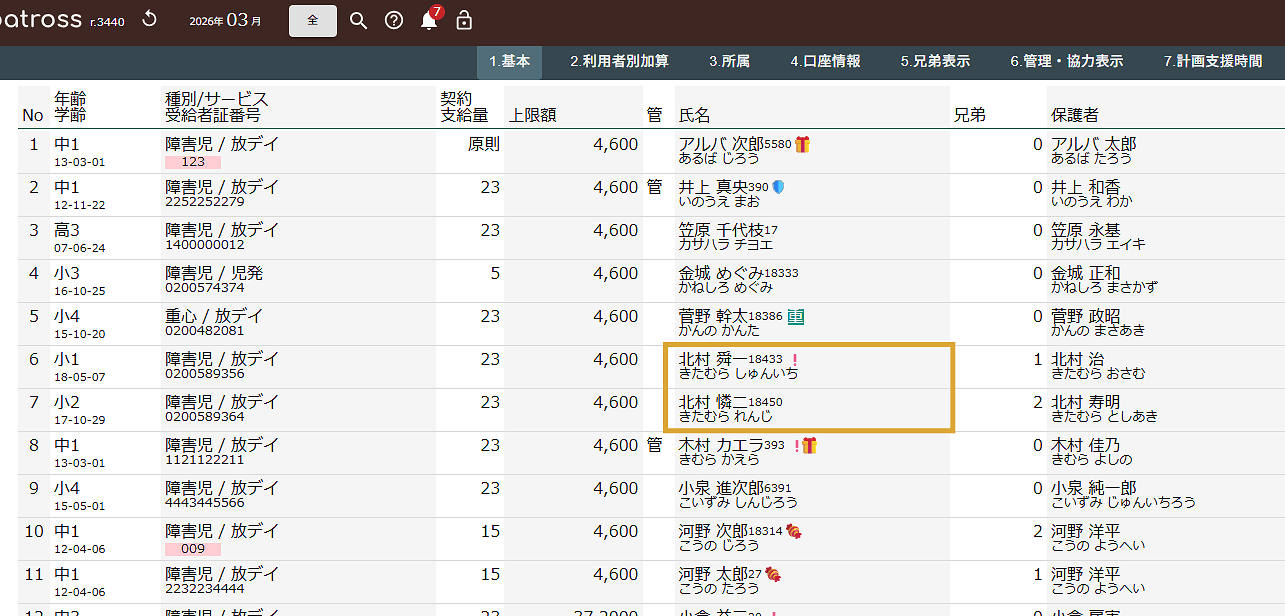Click the pink 123 certificate number field

pyautogui.click(x=193, y=162)
